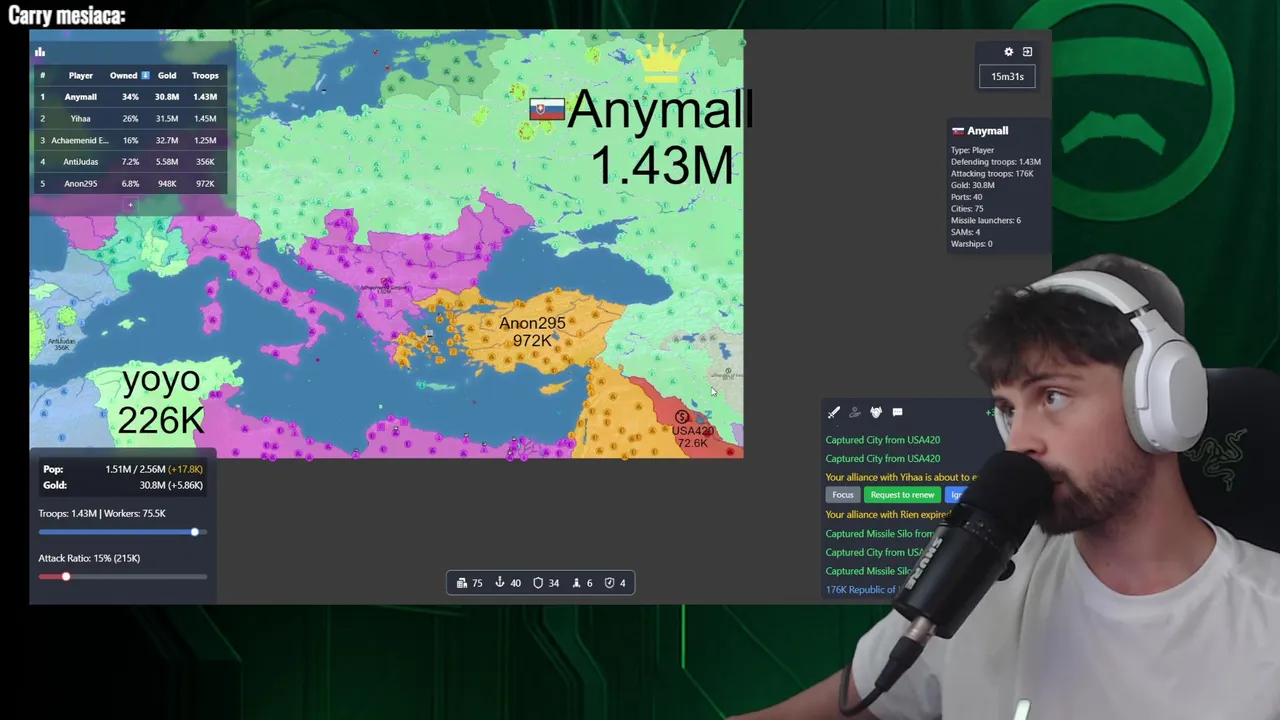Click the 'Attack Ratio: 15% (215K)' label

point(89,558)
